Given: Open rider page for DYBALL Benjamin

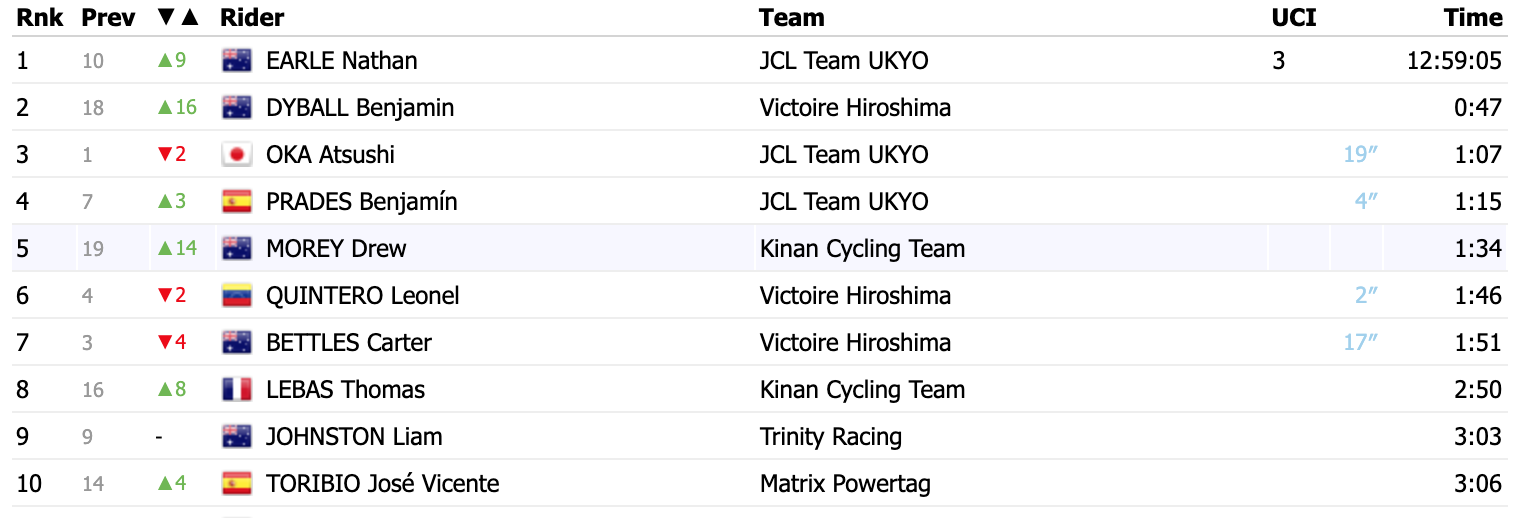Looking at the screenshot, I should click(360, 107).
